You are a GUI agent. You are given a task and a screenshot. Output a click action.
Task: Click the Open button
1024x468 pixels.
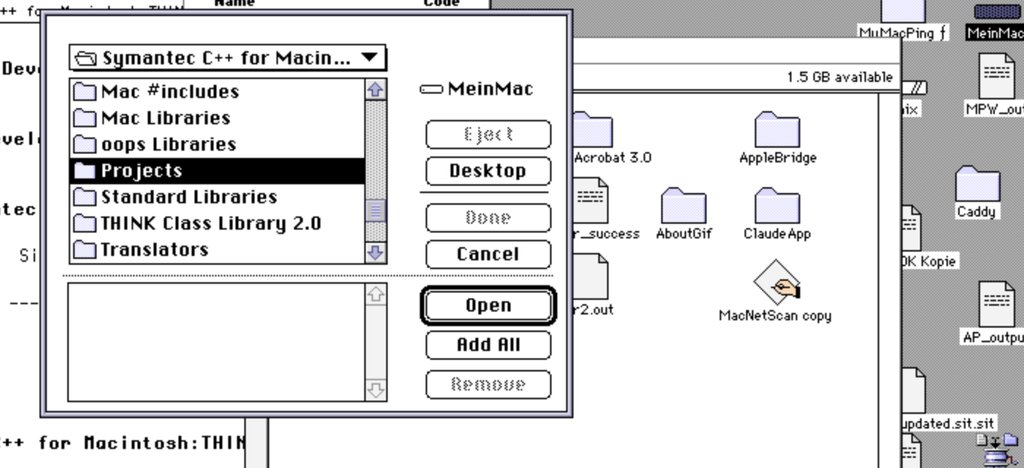pyautogui.click(x=488, y=305)
